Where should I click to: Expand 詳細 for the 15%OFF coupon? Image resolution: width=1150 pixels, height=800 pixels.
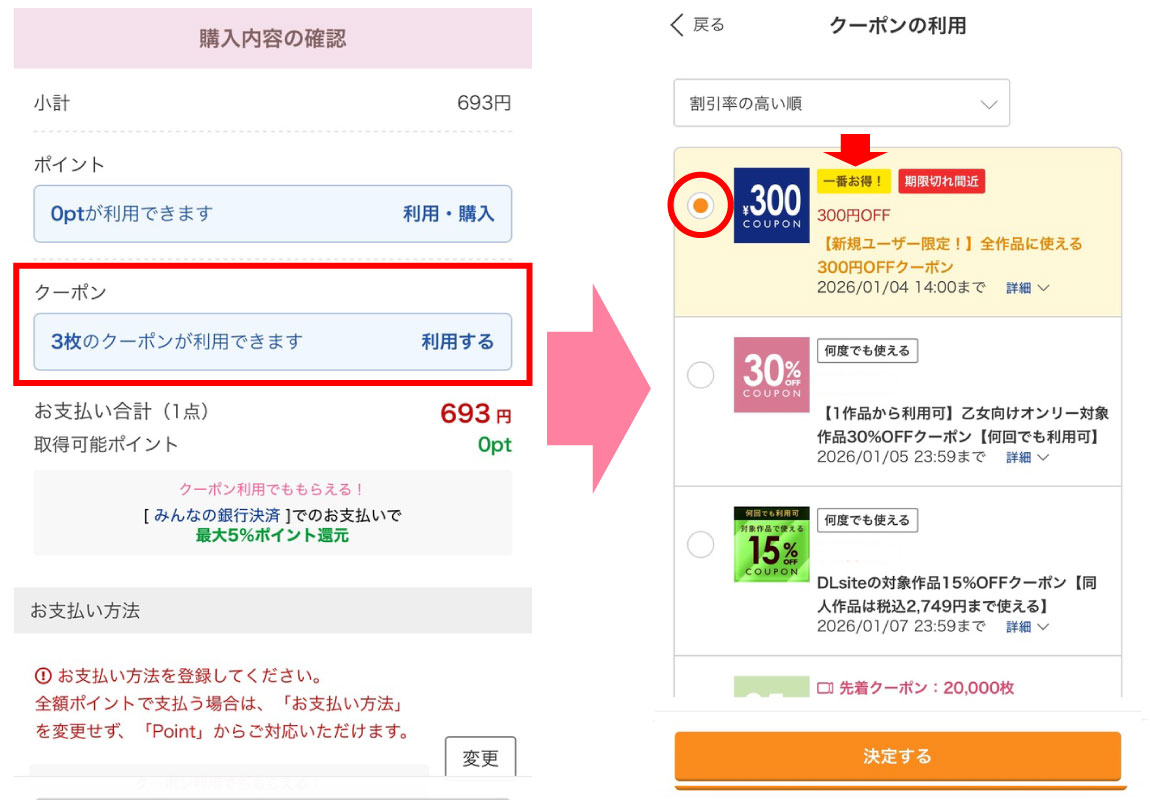(x=1027, y=627)
